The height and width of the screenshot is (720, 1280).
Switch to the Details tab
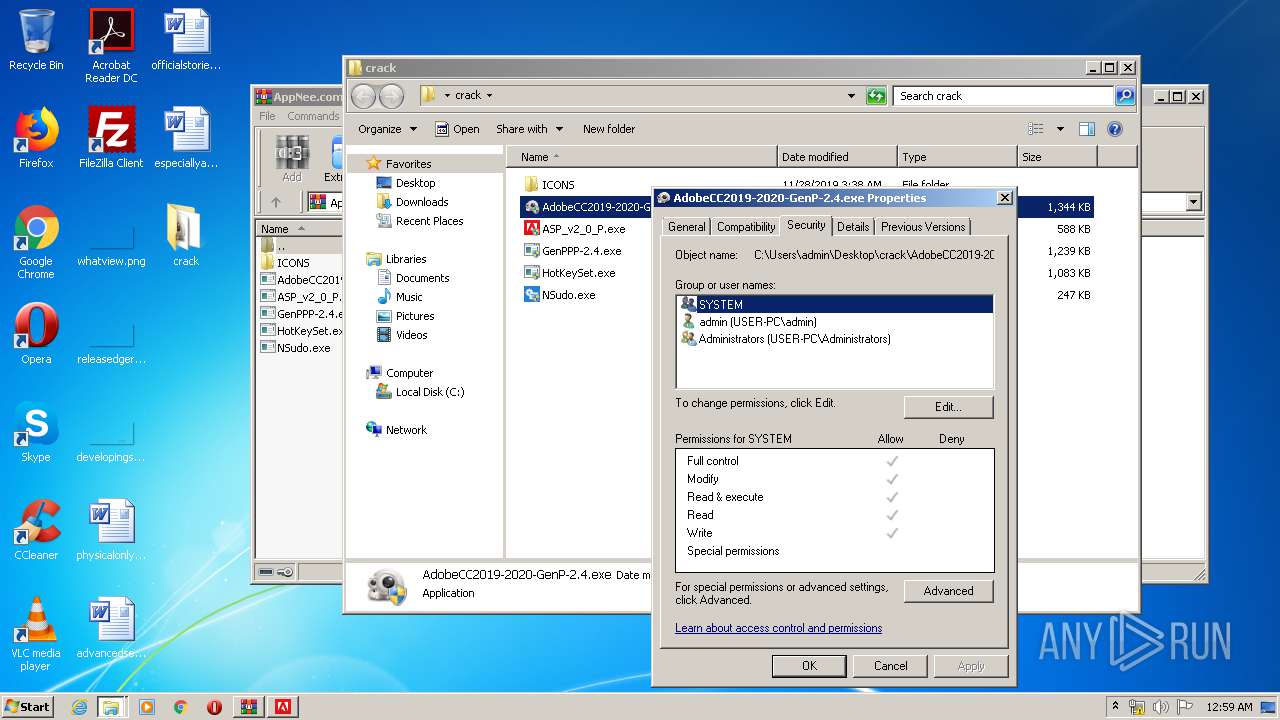853,227
